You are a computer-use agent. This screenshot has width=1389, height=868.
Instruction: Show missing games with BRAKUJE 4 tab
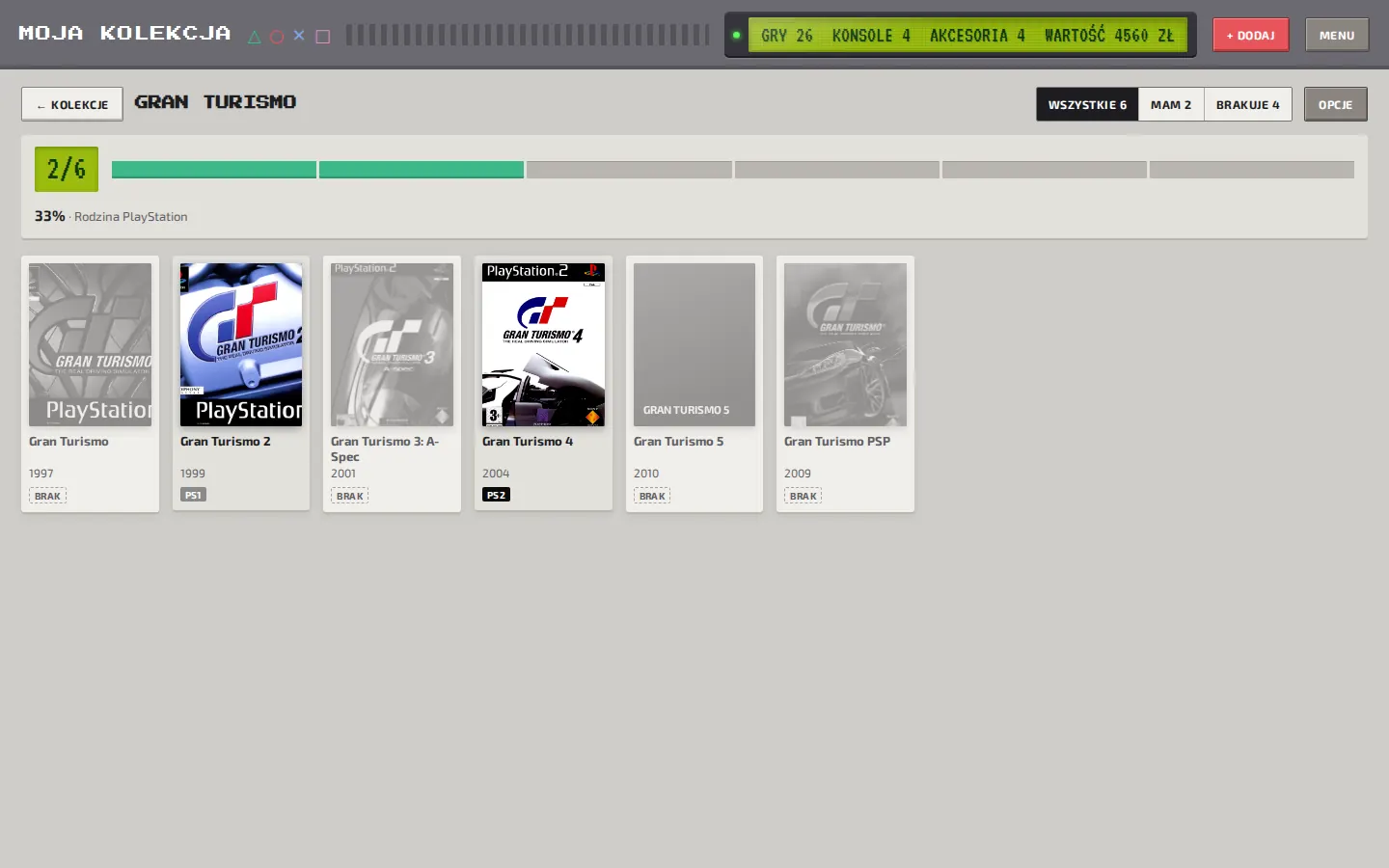1248,104
